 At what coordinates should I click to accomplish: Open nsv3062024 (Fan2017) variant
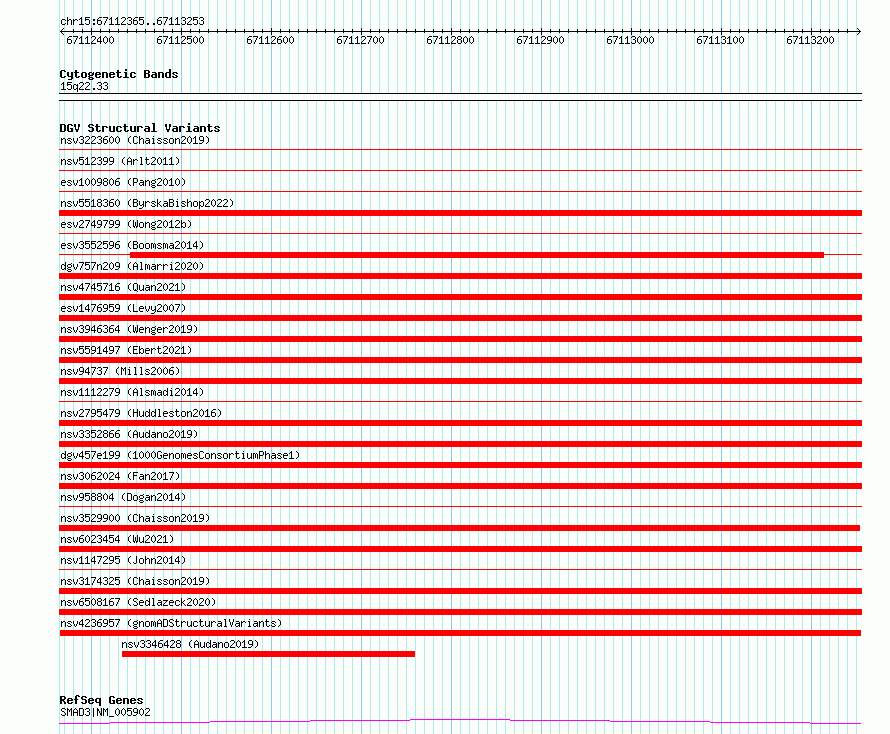(120, 476)
